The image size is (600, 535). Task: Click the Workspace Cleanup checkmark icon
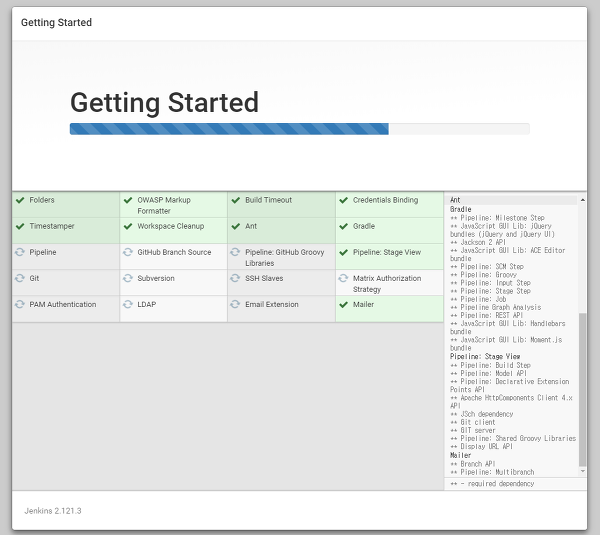click(x=128, y=226)
